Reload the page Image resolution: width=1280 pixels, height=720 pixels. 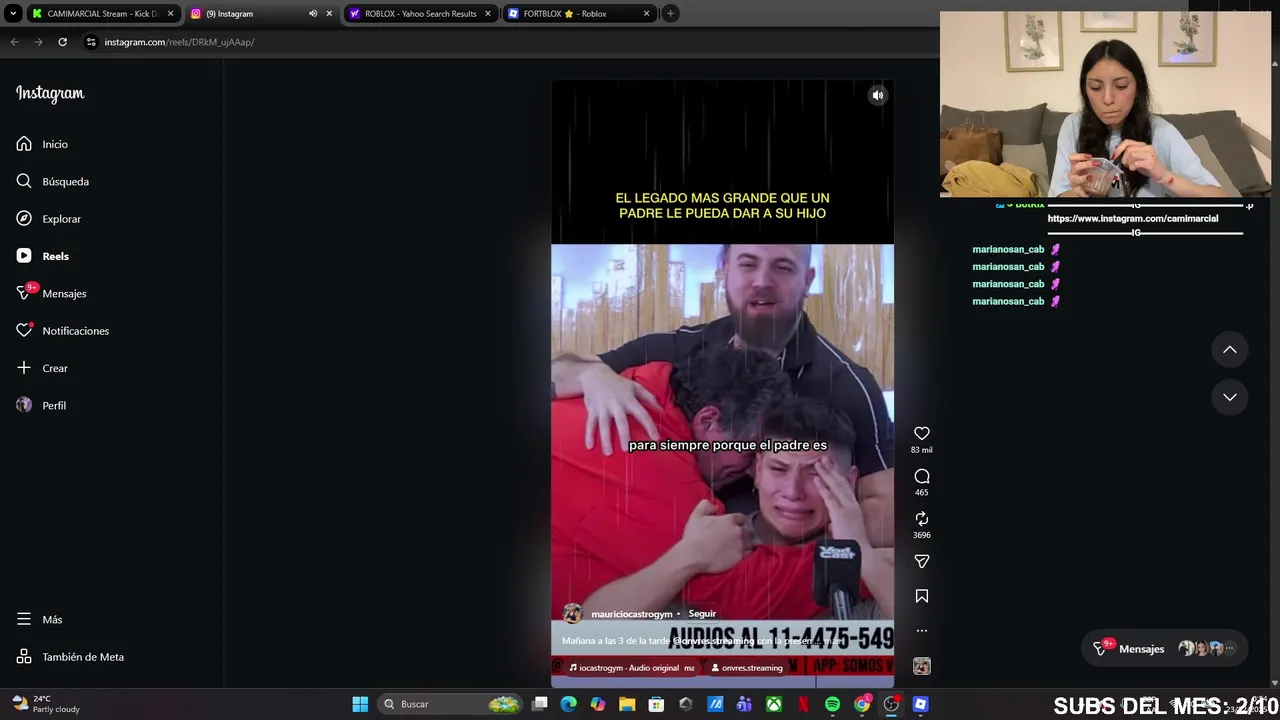coord(62,42)
